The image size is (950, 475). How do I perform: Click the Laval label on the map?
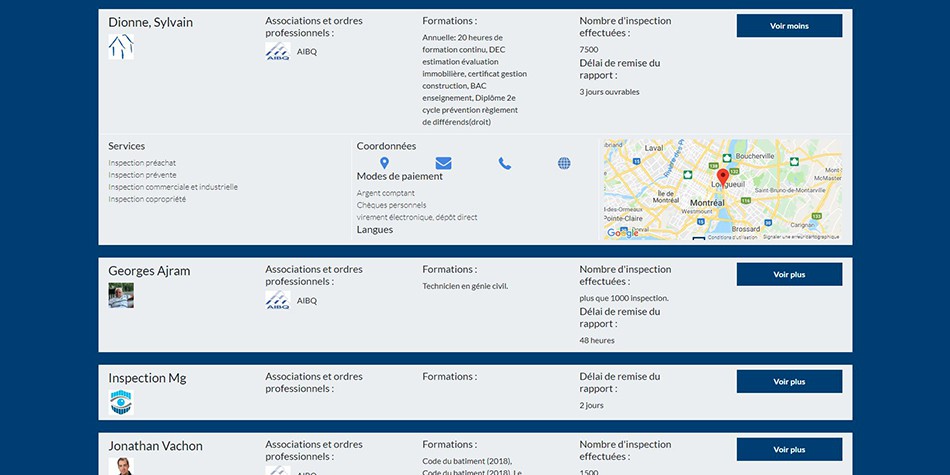pos(654,148)
